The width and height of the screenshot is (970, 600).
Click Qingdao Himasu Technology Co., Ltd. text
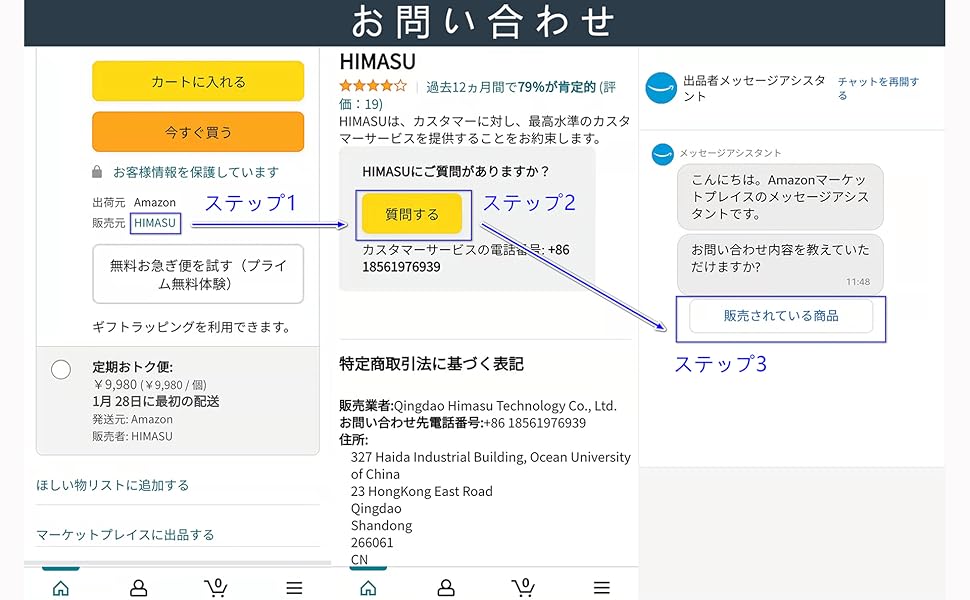pyautogui.click(x=505, y=406)
